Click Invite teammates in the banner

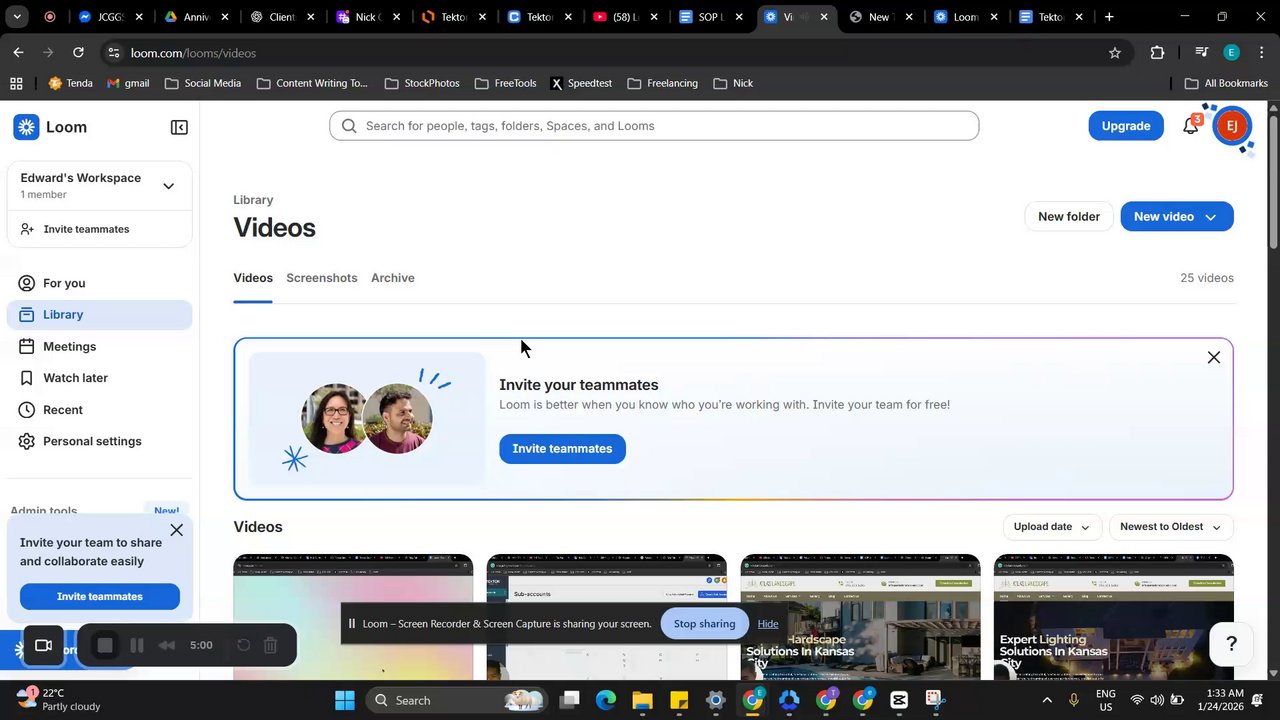[562, 449]
